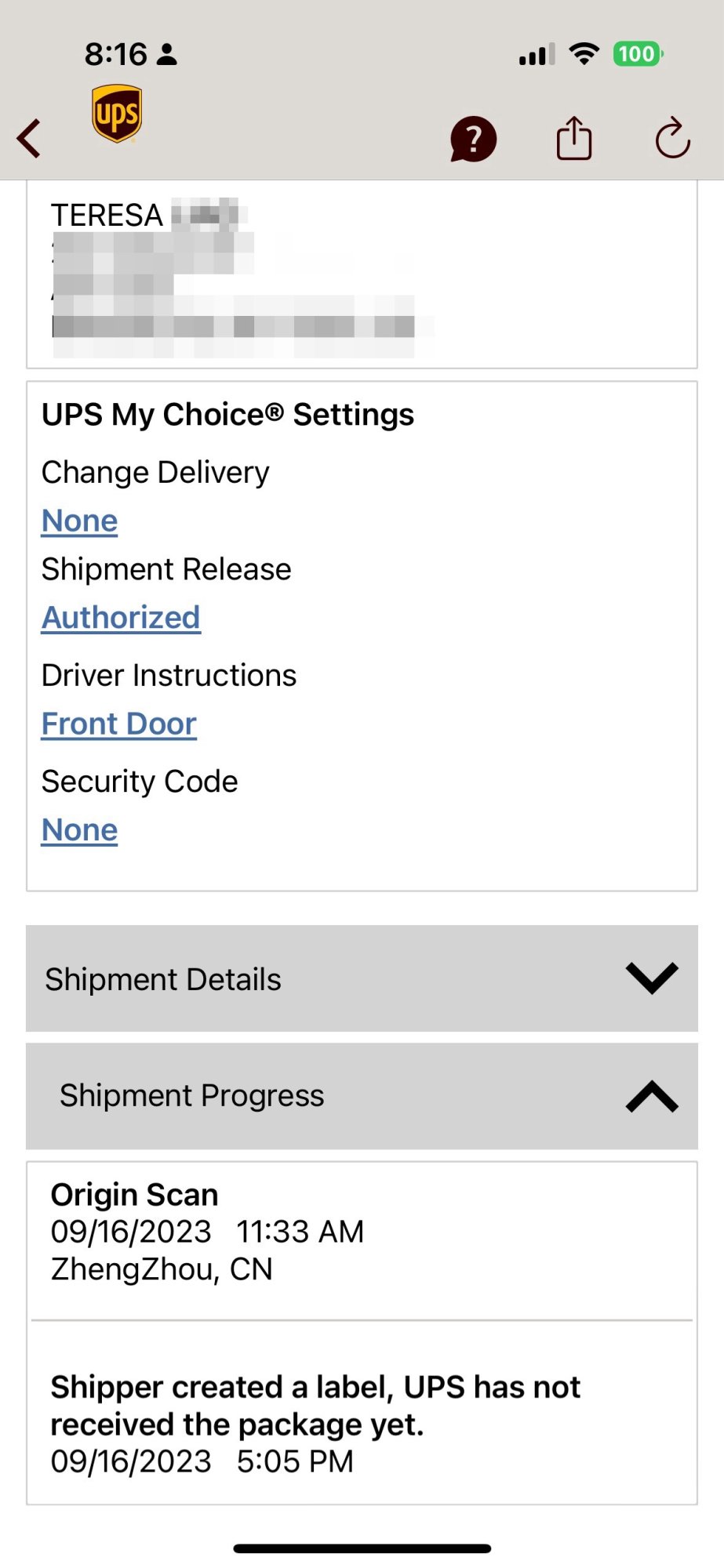Screen dimensions: 724x1568
Task: Expand the Shipment Details chevron
Action: tap(651, 978)
